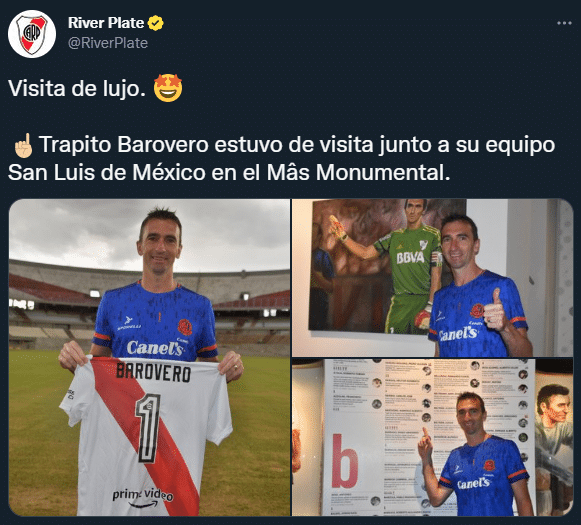
Task: Click the star-struck emoji after 'Visita de lujo.'
Action: pos(168,88)
